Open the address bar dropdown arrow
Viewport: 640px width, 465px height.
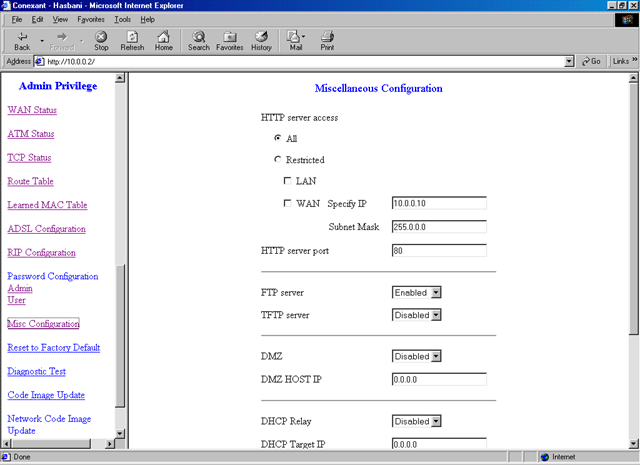[569, 62]
